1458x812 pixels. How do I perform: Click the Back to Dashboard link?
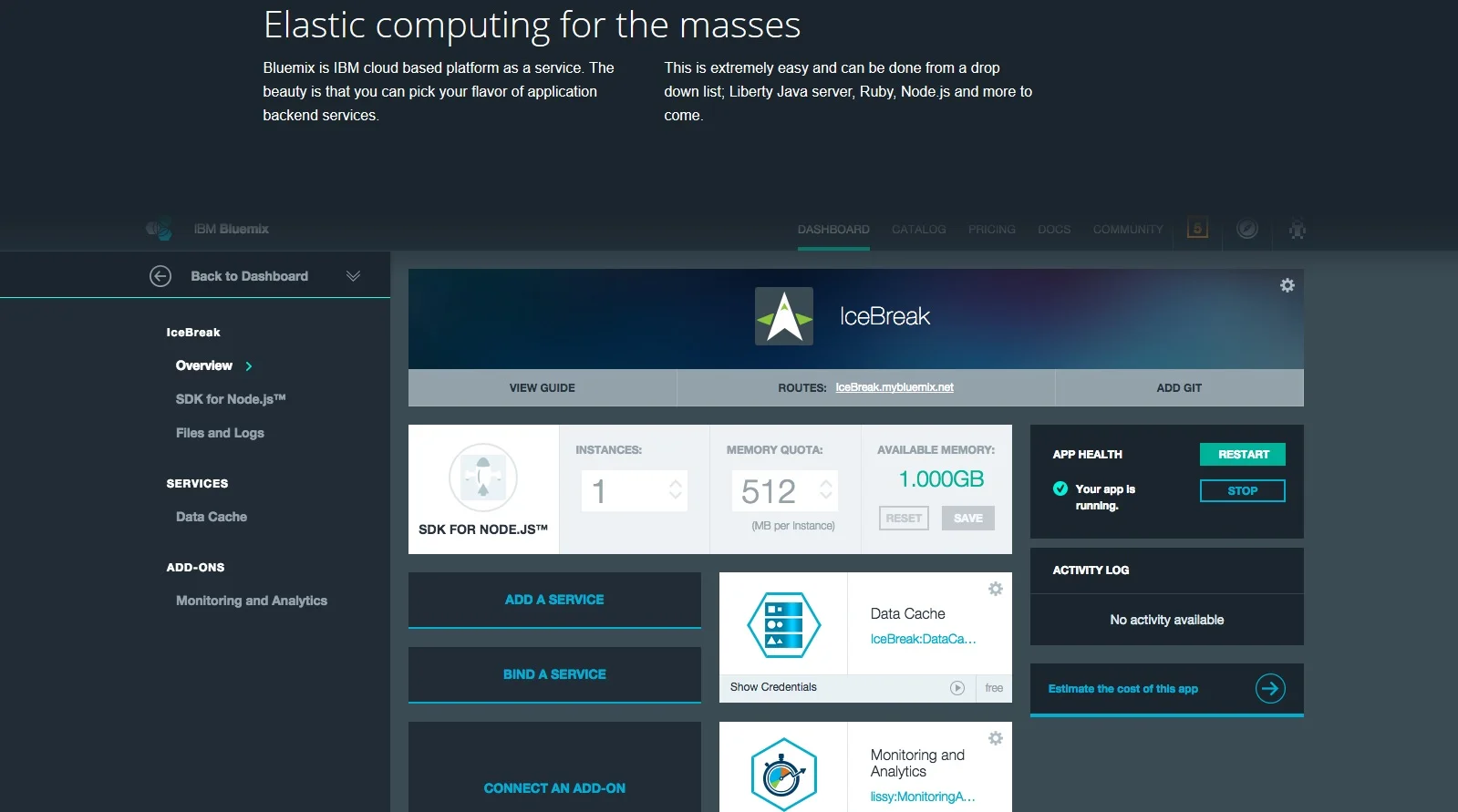click(x=249, y=276)
